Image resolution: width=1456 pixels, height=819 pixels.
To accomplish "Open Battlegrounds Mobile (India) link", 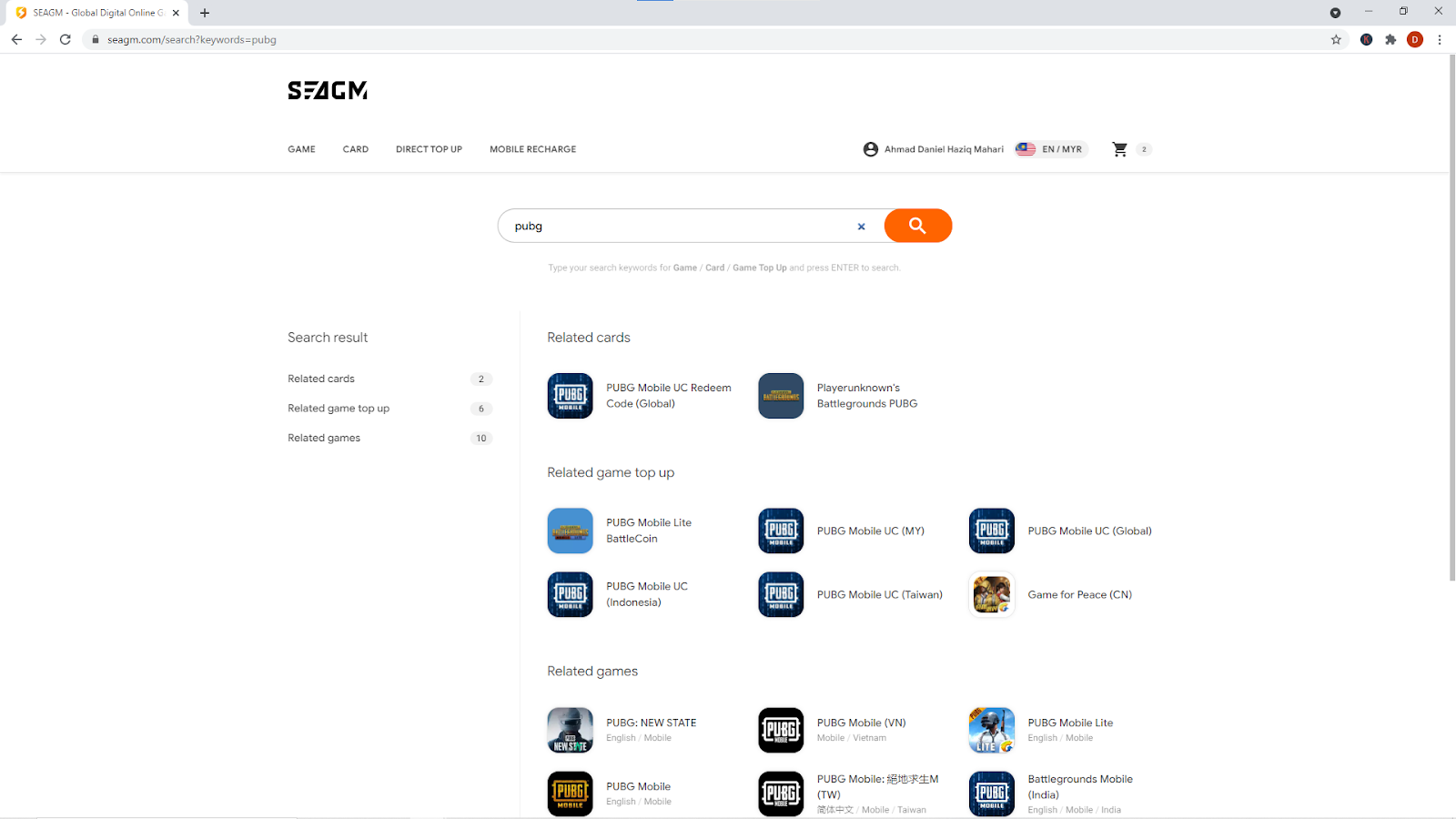I will tap(1080, 786).
